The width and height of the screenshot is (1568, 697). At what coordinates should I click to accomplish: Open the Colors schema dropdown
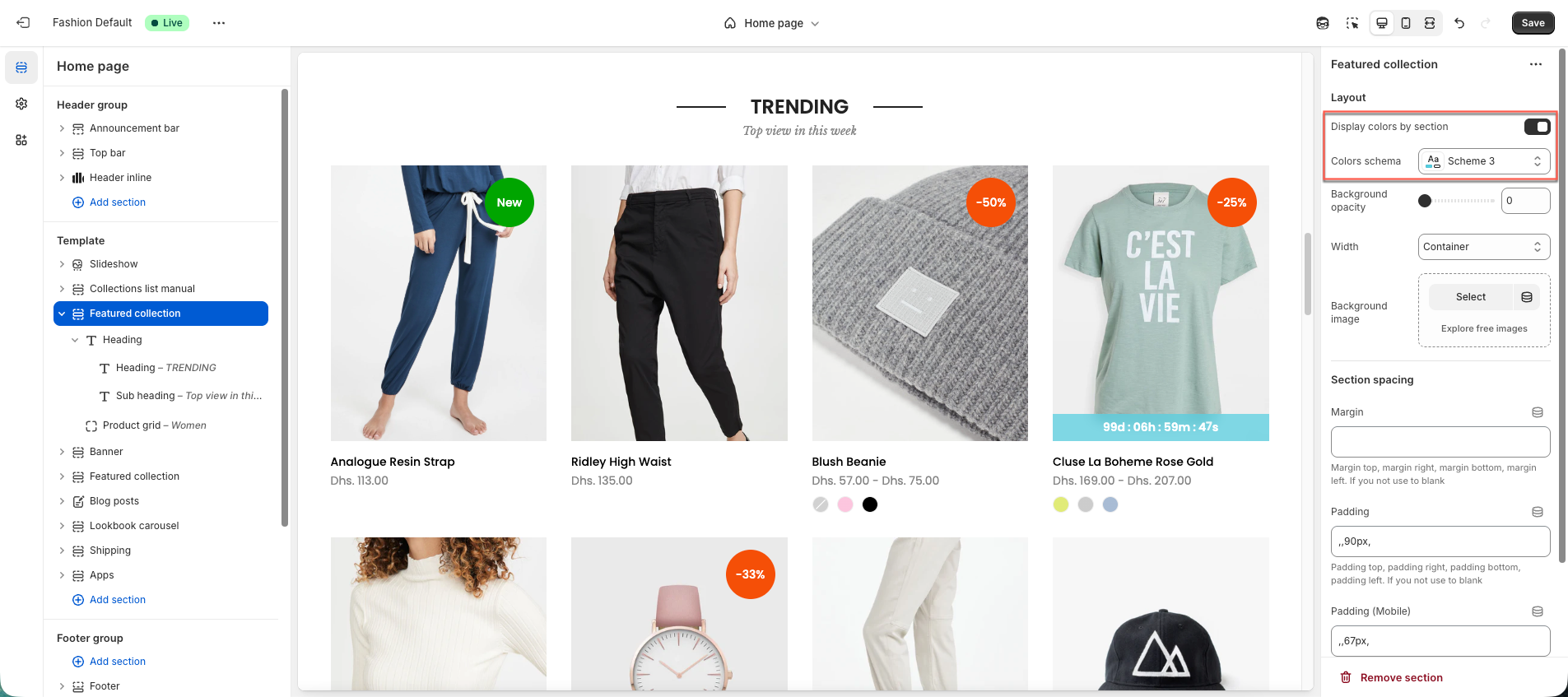pos(1484,161)
